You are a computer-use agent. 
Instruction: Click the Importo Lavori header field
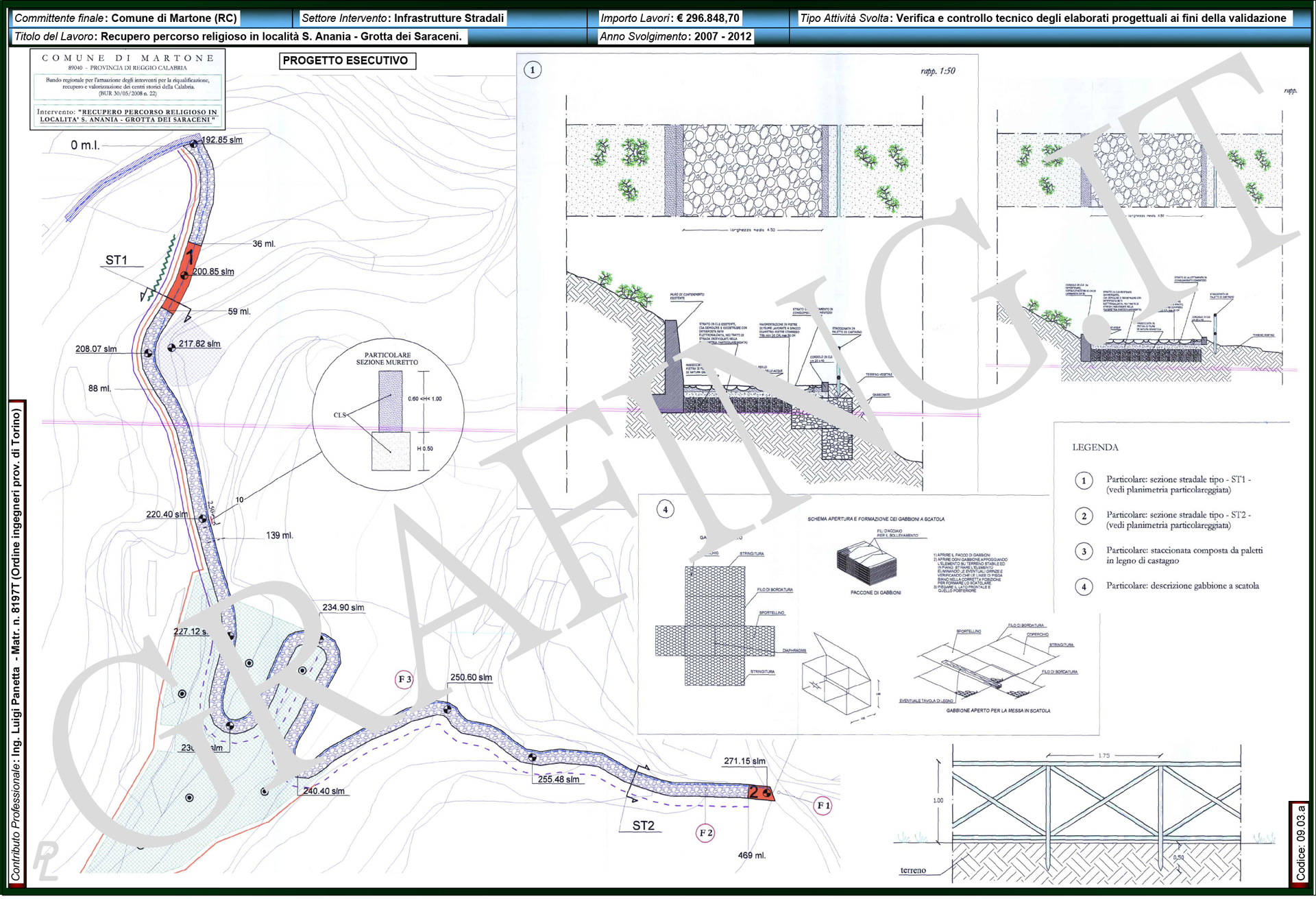[x=670, y=19]
